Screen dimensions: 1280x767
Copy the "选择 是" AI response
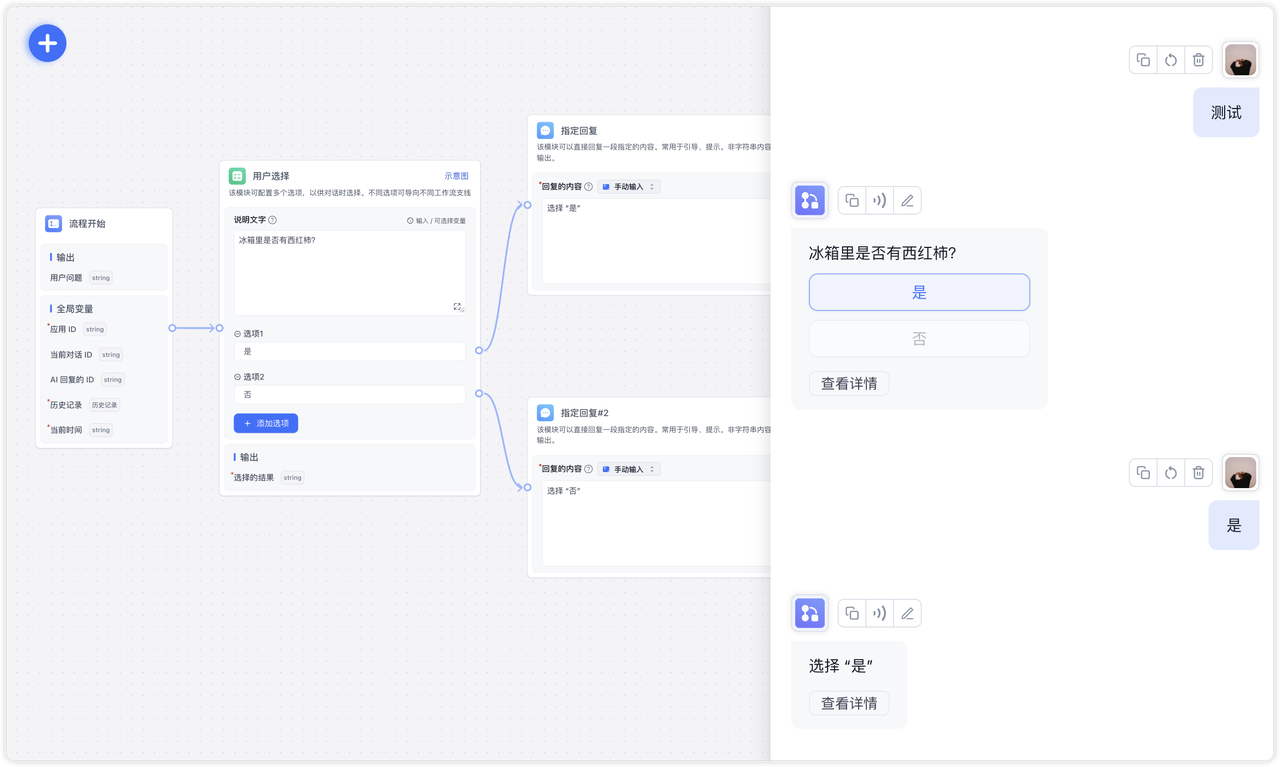click(x=852, y=613)
